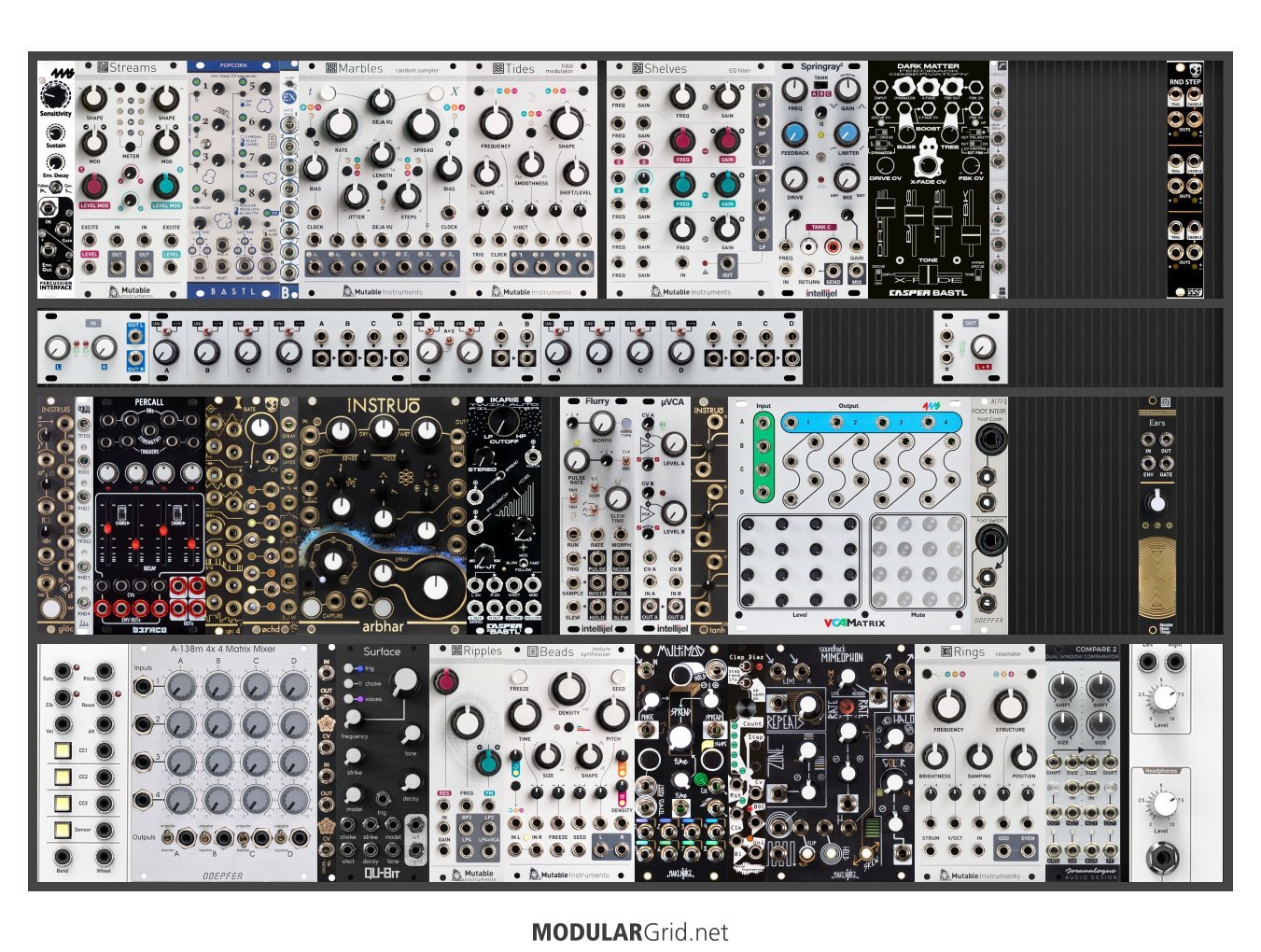Click the Bend jack
Screen dimensions: 1261x952
click(x=62, y=857)
